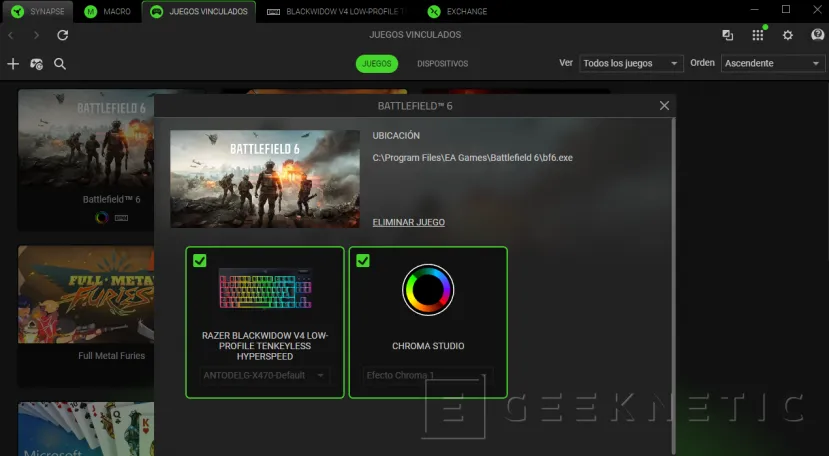
Task: Add a new game with plus icon
Action: (13, 64)
